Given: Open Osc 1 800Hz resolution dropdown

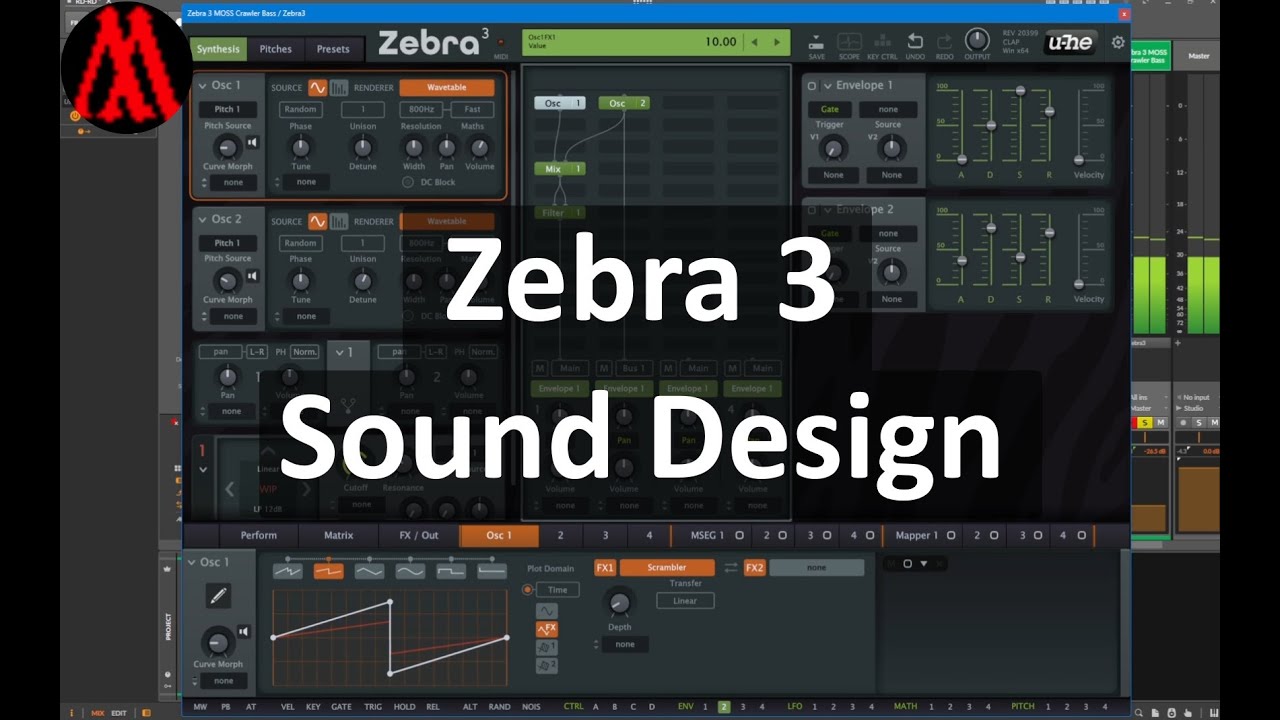Looking at the screenshot, I should pyautogui.click(x=421, y=110).
